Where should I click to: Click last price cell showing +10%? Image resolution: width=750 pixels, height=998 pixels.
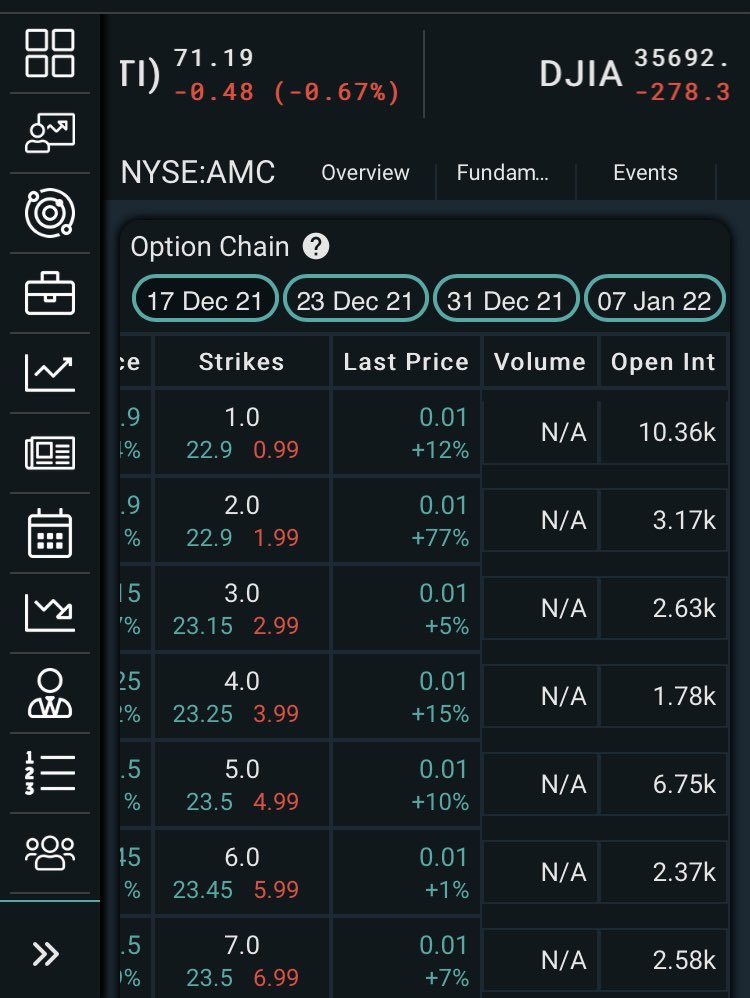(x=406, y=784)
